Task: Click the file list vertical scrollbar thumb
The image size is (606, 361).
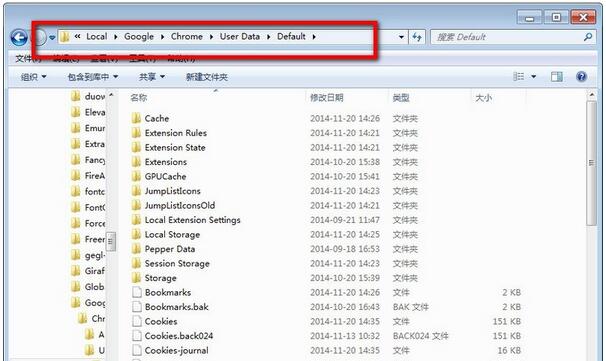Action: coord(591,163)
